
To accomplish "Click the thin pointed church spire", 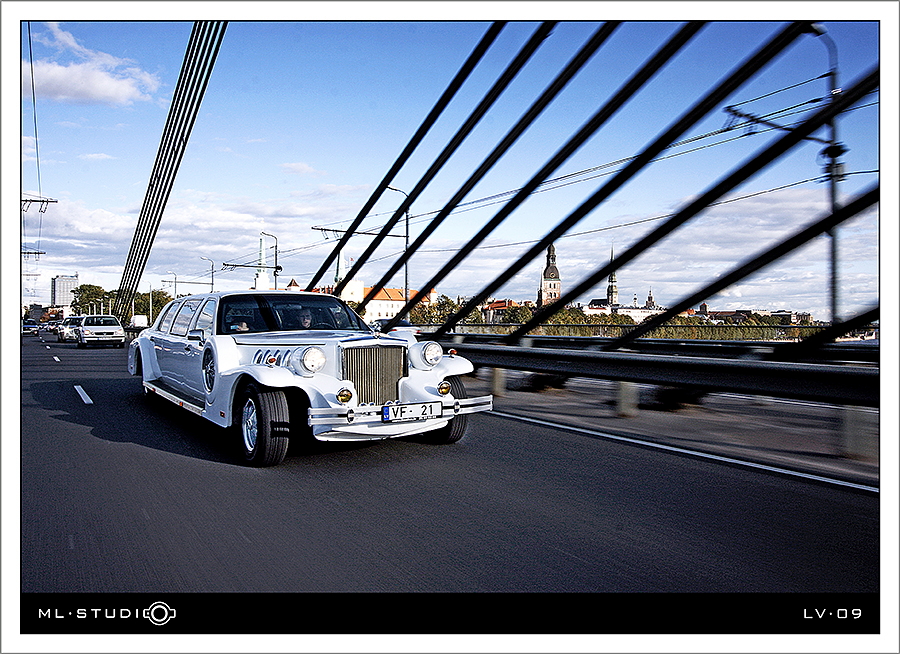I will (x=612, y=280).
